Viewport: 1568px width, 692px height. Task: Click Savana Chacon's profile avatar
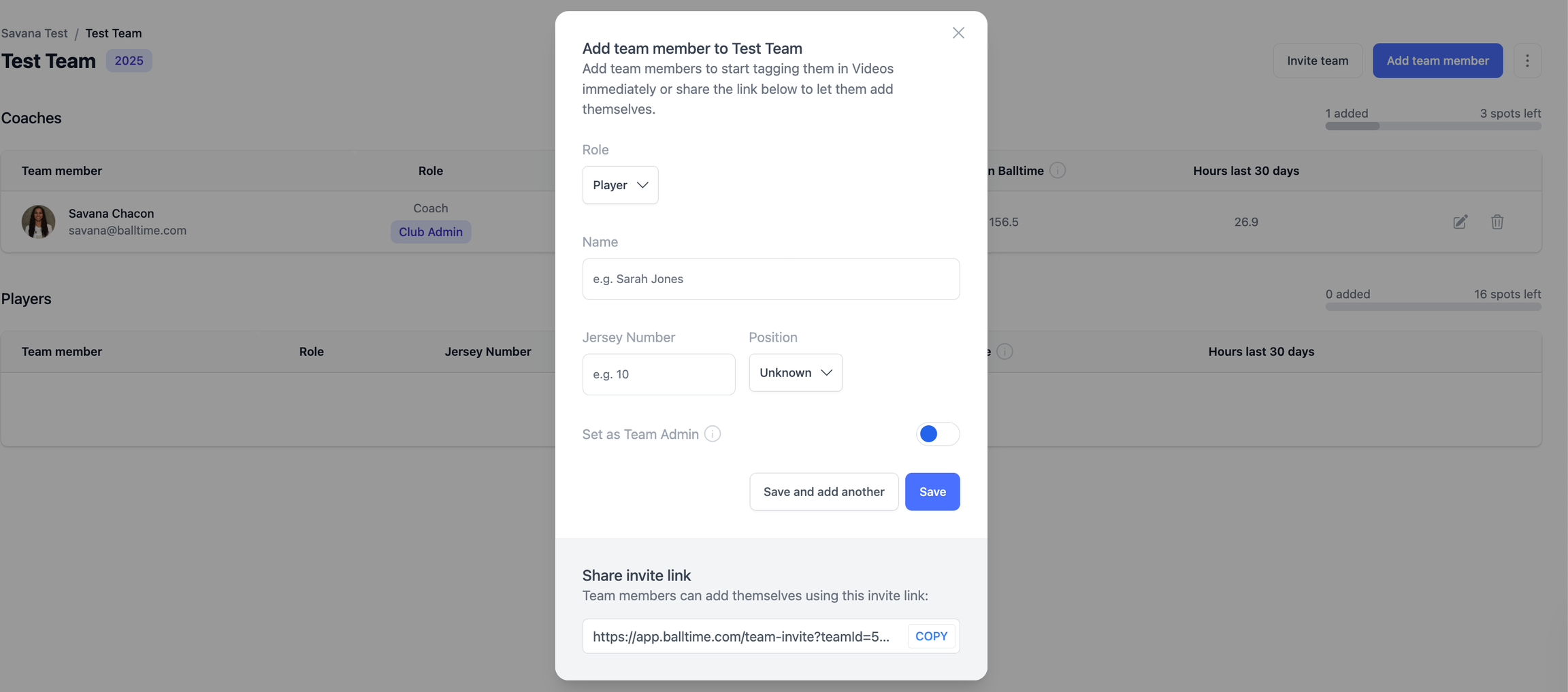[x=38, y=222]
